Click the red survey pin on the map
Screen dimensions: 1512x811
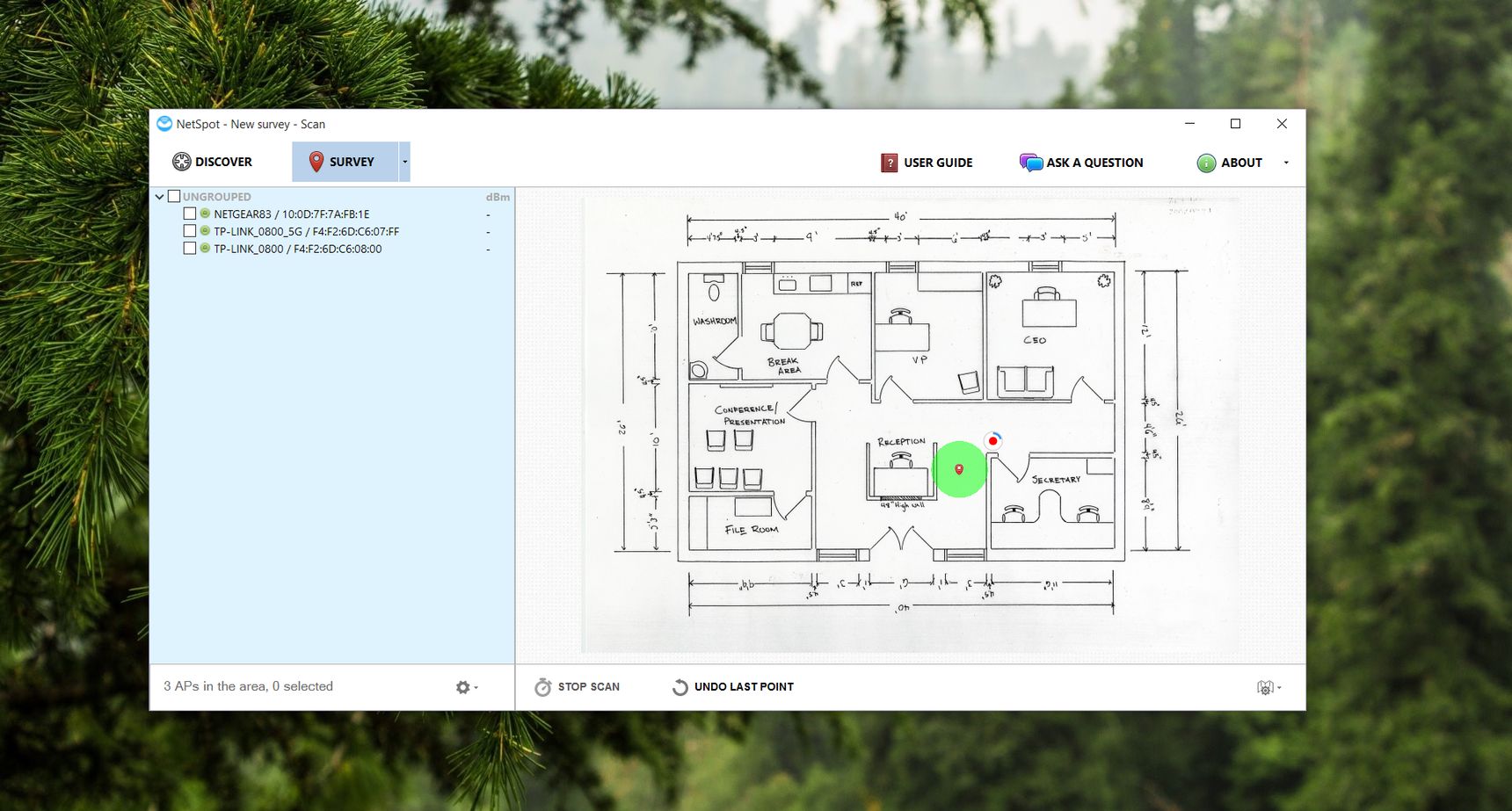click(x=959, y=469)
